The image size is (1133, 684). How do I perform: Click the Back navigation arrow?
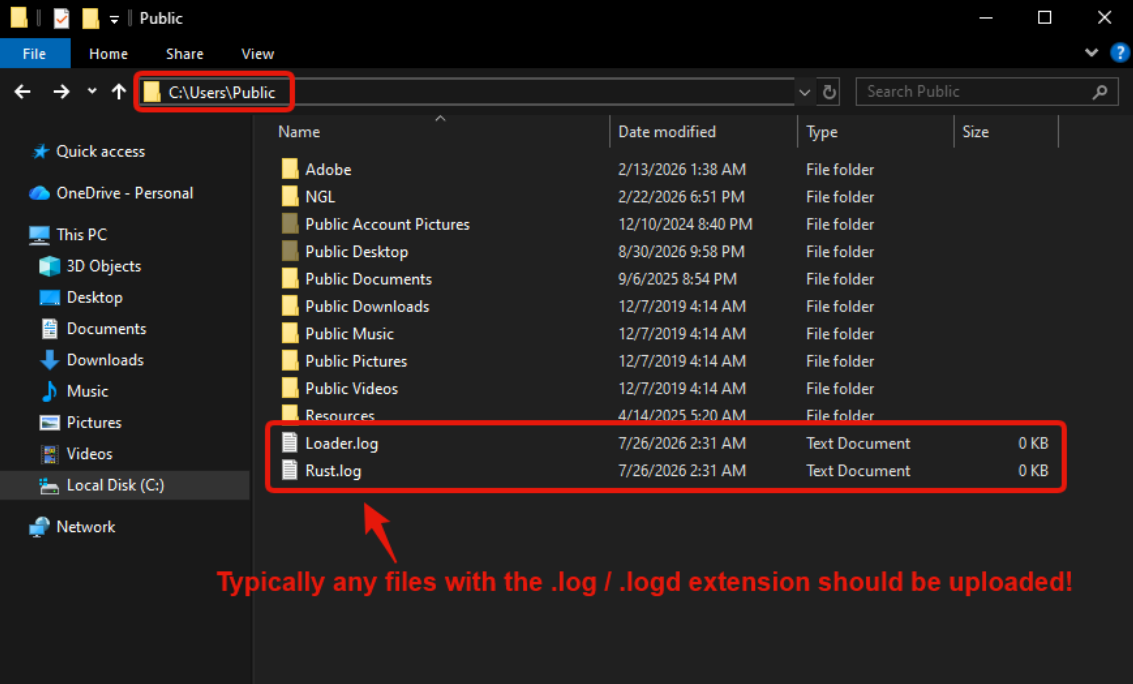(x=23, y=92)
